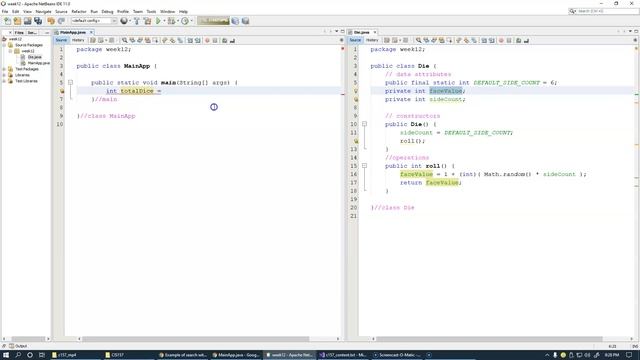Undo the last edit via toolbar
This screenshot has height=360, width=640.
click(51, 21)
